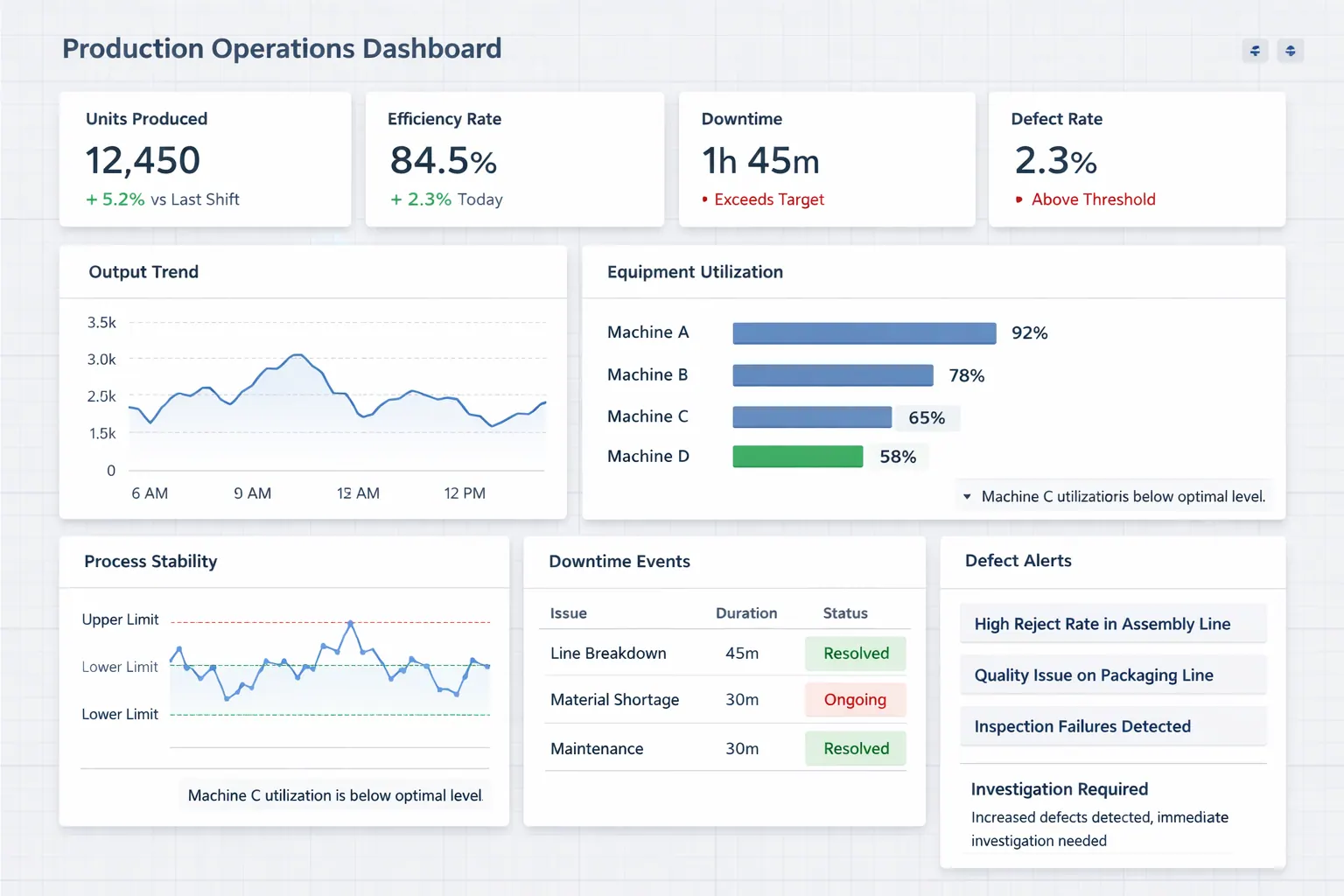Click the peak point on the Output Trend chart
Screen dimensions: 1344x896
pos(297,354)
